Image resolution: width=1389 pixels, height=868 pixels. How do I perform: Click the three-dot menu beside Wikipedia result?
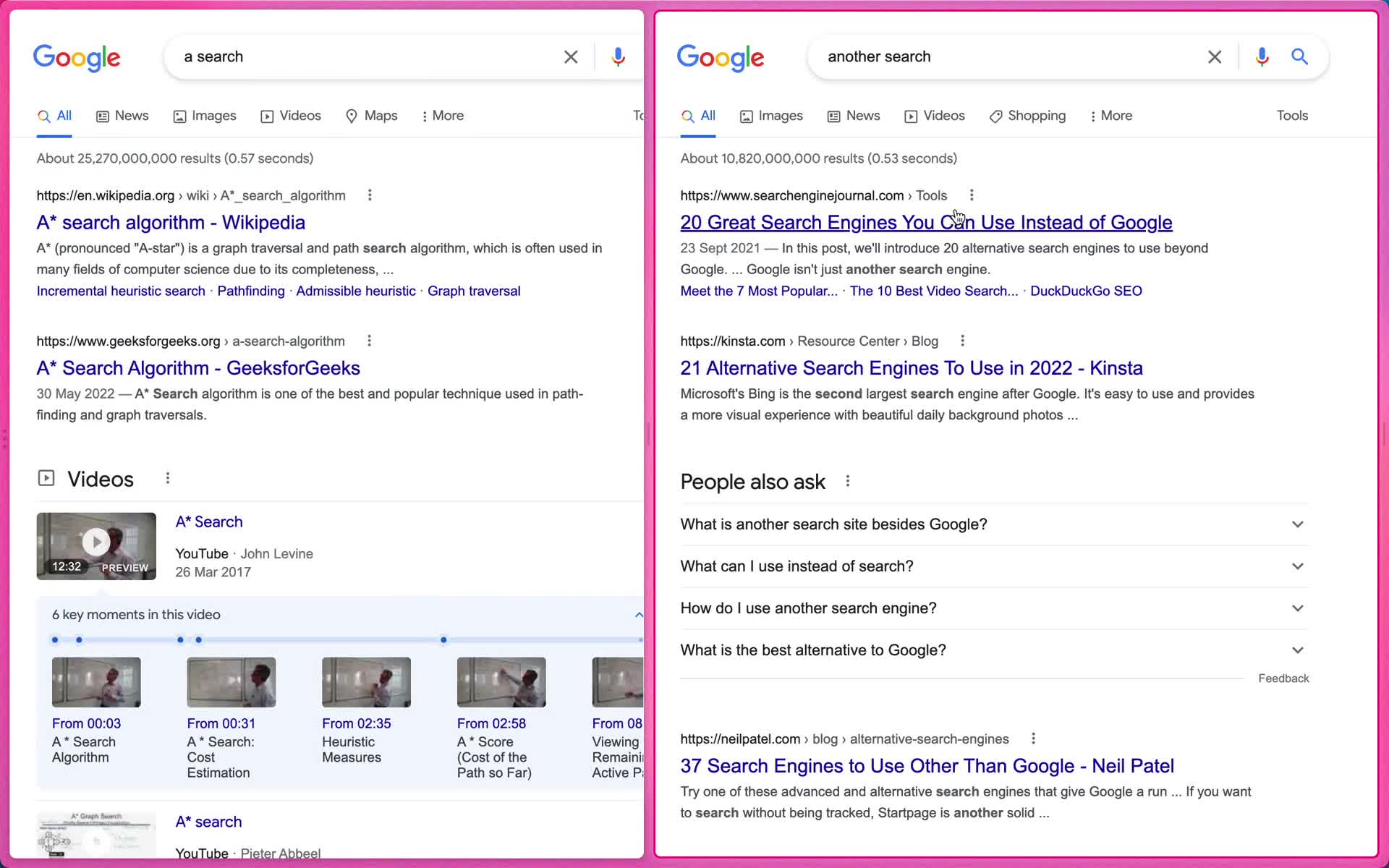tap(369, 195)
